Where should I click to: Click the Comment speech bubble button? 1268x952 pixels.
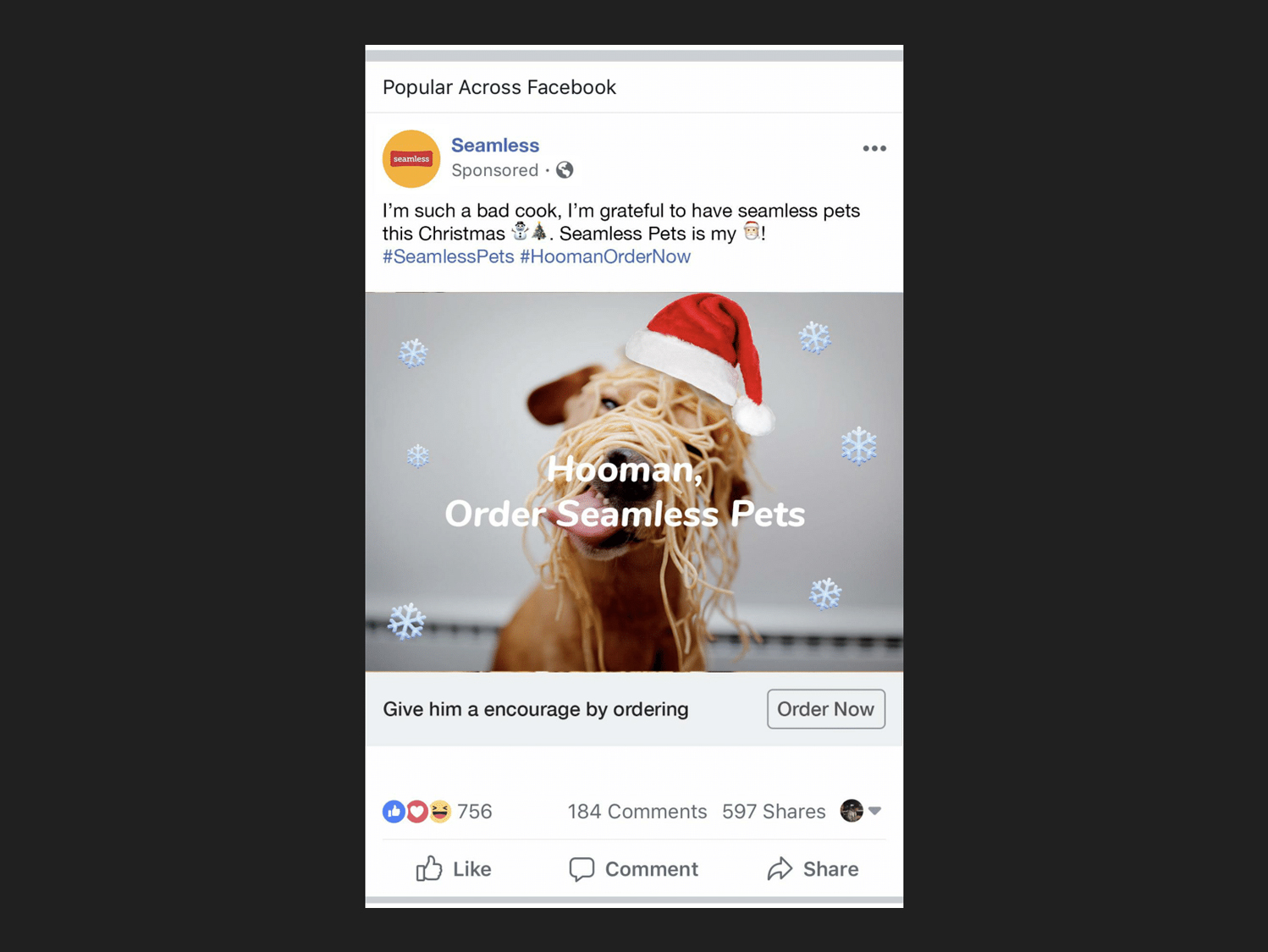click(x=633, y=869)
